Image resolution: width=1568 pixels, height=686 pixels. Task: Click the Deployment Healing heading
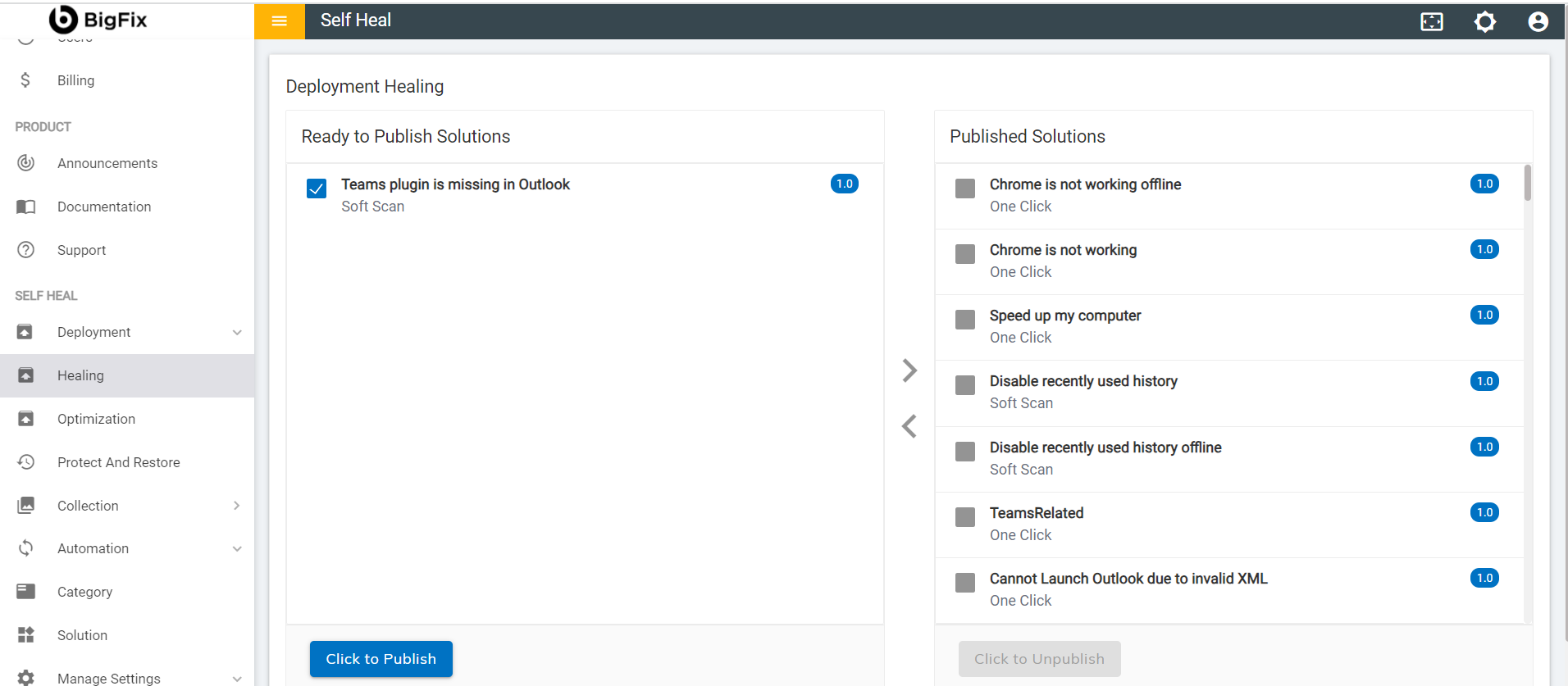pyautogui.click(x=365, y=86)
